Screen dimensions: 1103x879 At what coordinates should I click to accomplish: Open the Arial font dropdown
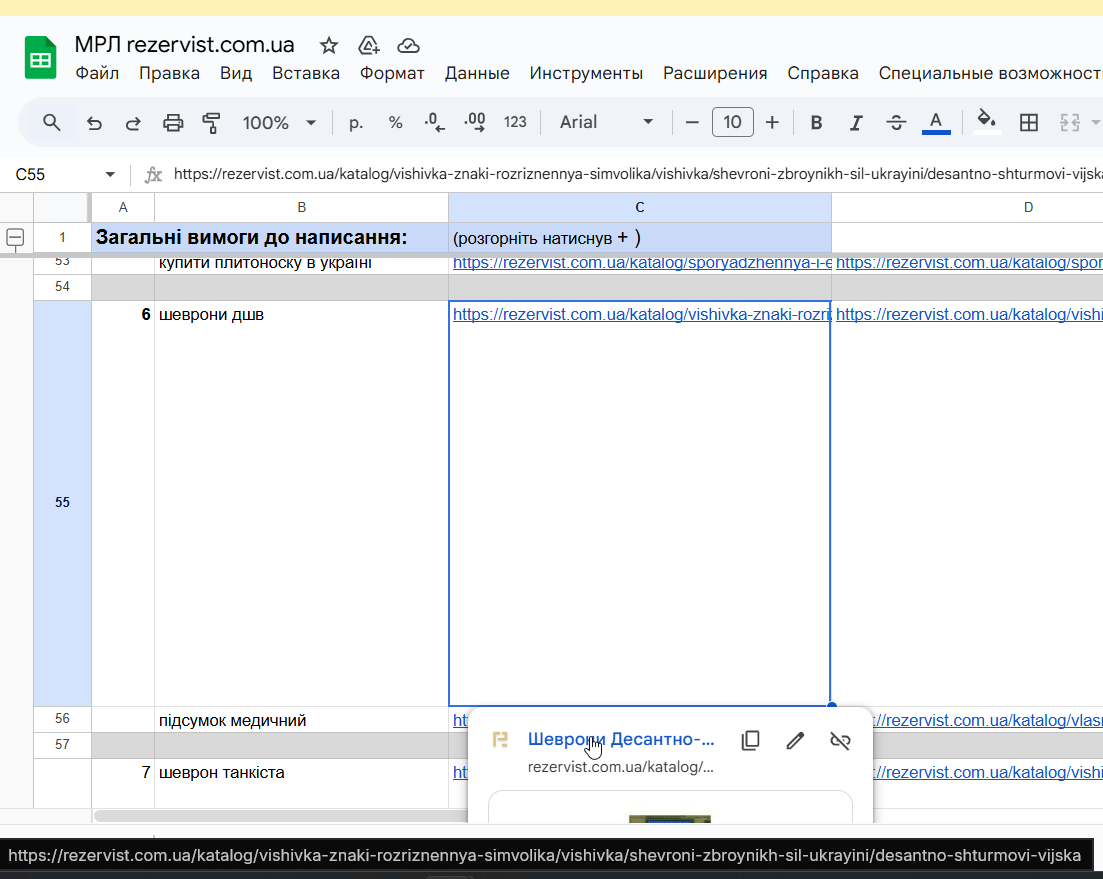pos(606,122)
